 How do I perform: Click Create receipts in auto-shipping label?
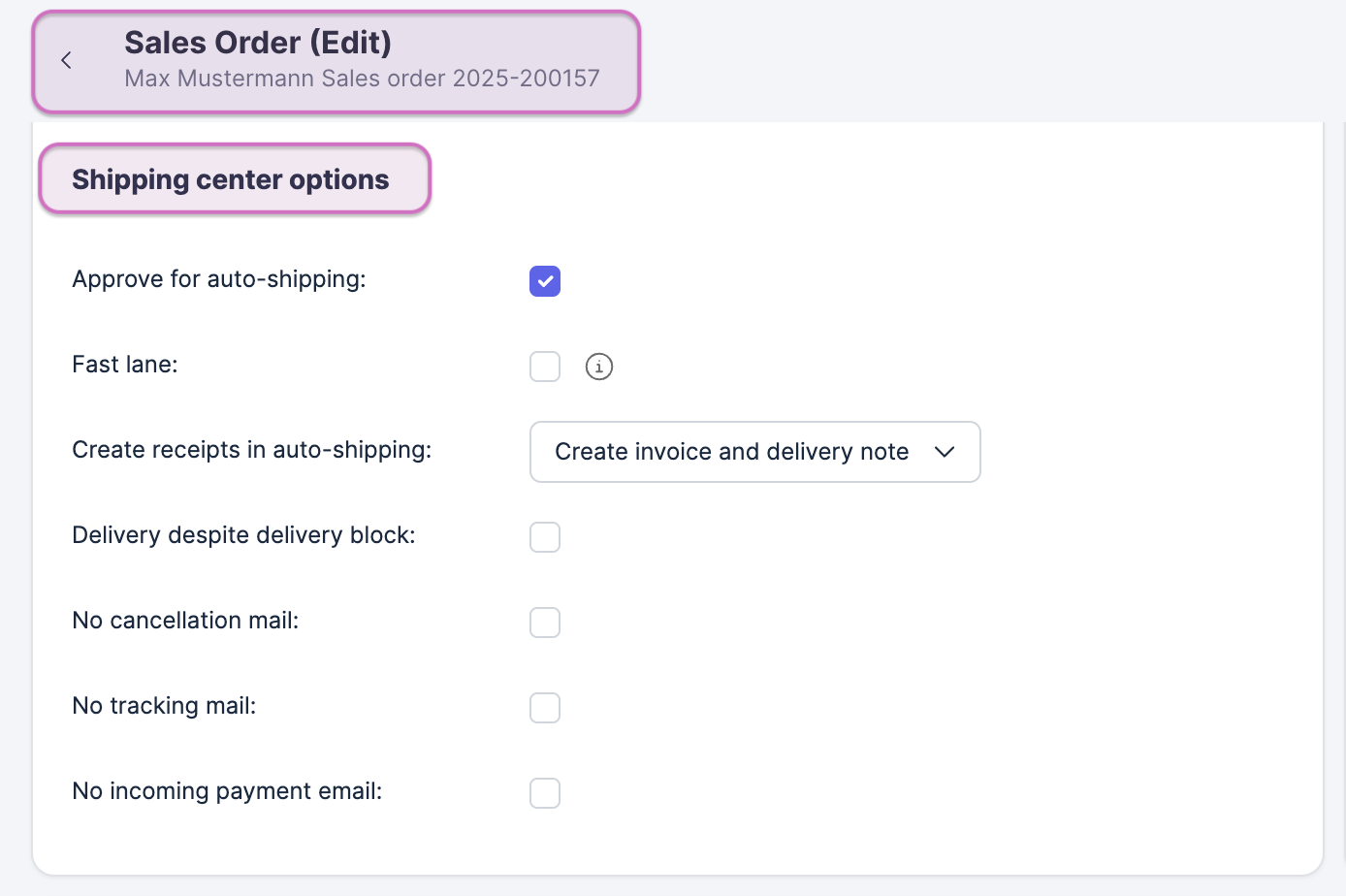click(252, 450)
